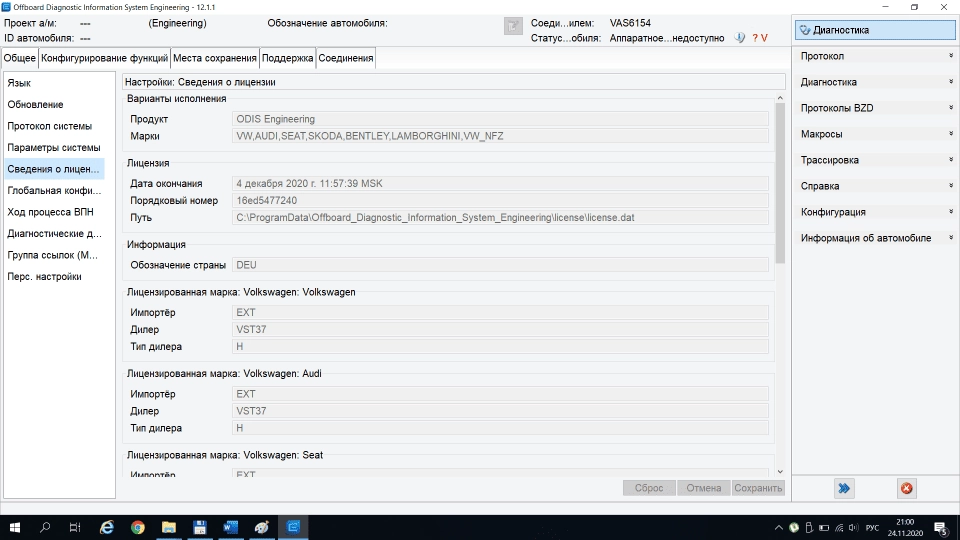The height and width of the screenshot is (540, 960).
Task: Open Конфигурирование функций tab
Action: click(x=104, y=58)
